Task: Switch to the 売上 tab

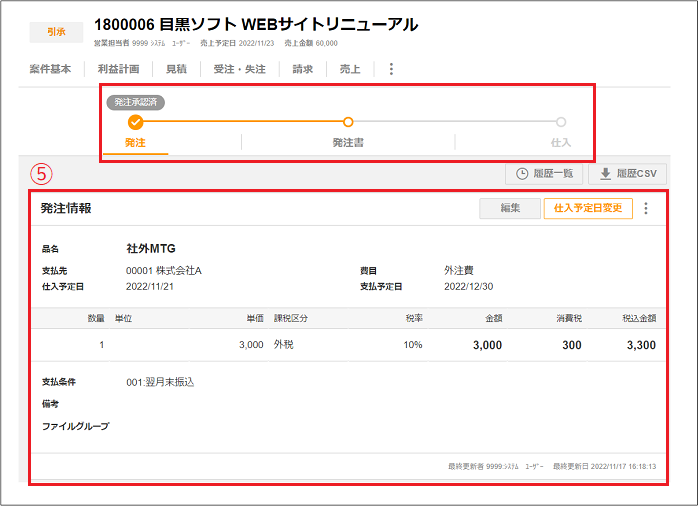Action: (x=350, y=69)
